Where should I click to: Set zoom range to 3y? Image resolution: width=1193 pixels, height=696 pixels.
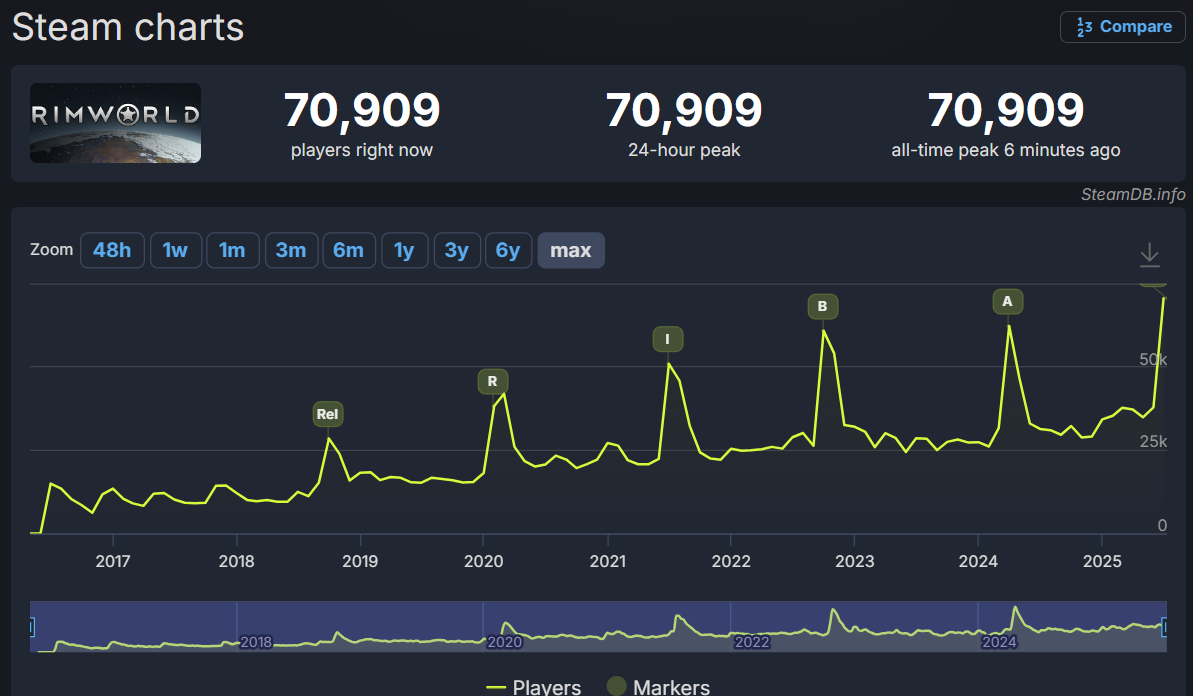pyautogui.click(x=457, y=250)
